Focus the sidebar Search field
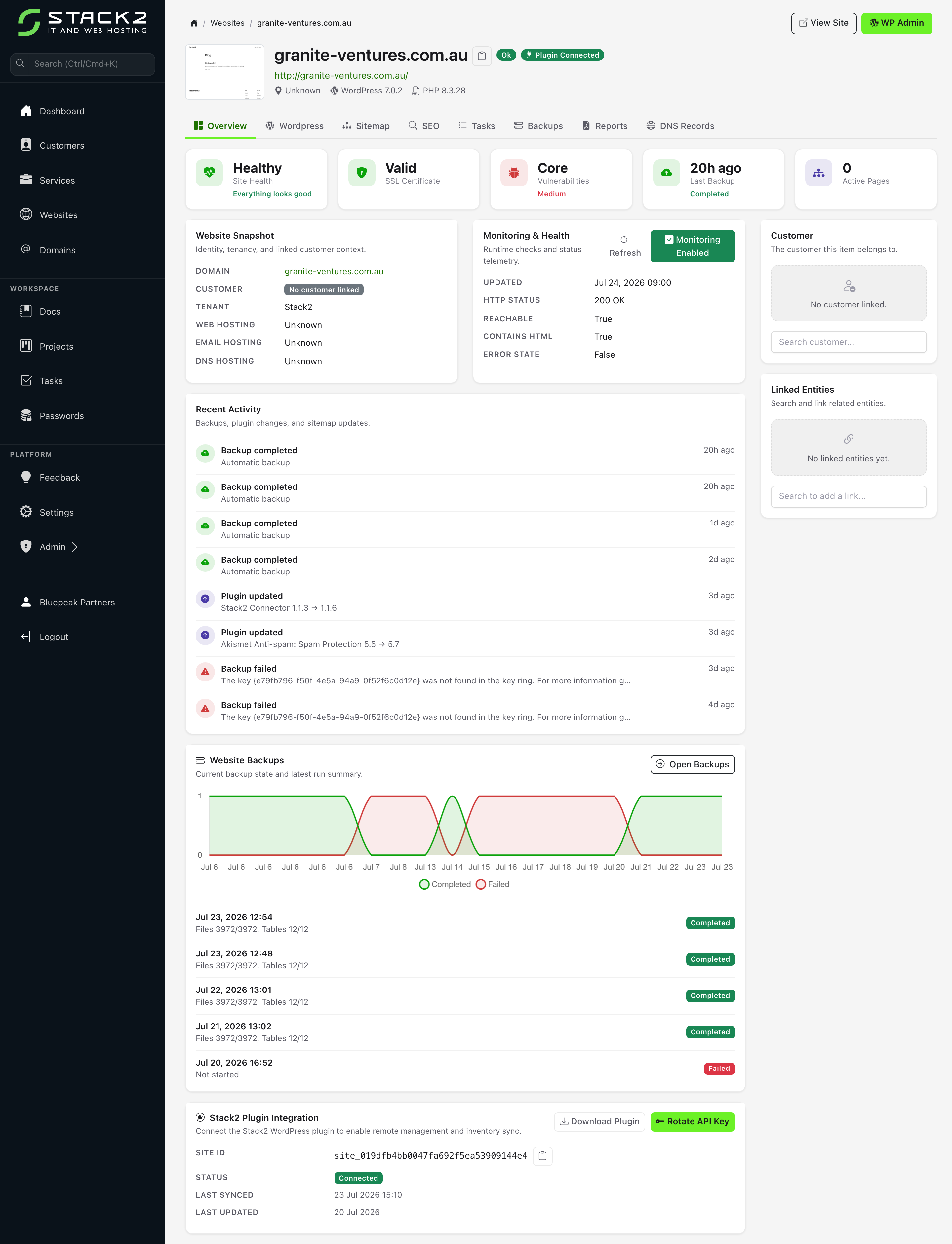 coord(83,64)
